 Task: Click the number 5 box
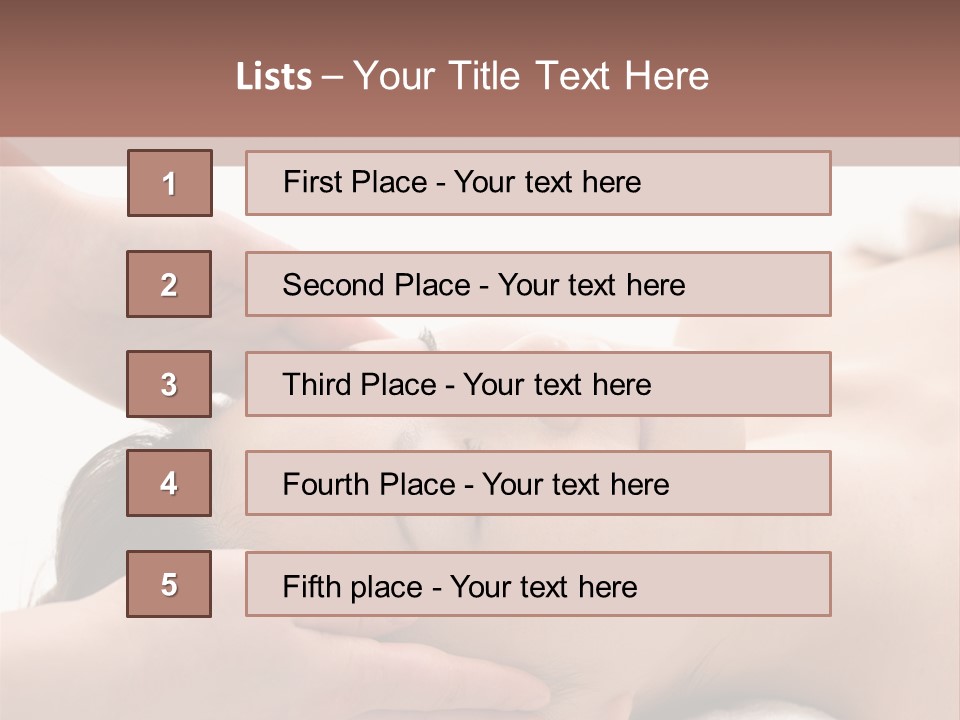pos(169,584)
